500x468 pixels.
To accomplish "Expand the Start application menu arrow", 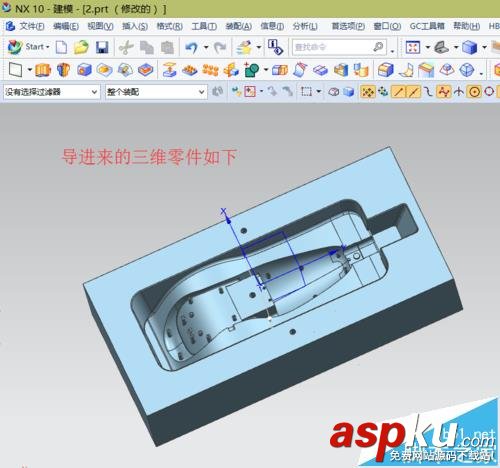I will click(x=47, y=47).
